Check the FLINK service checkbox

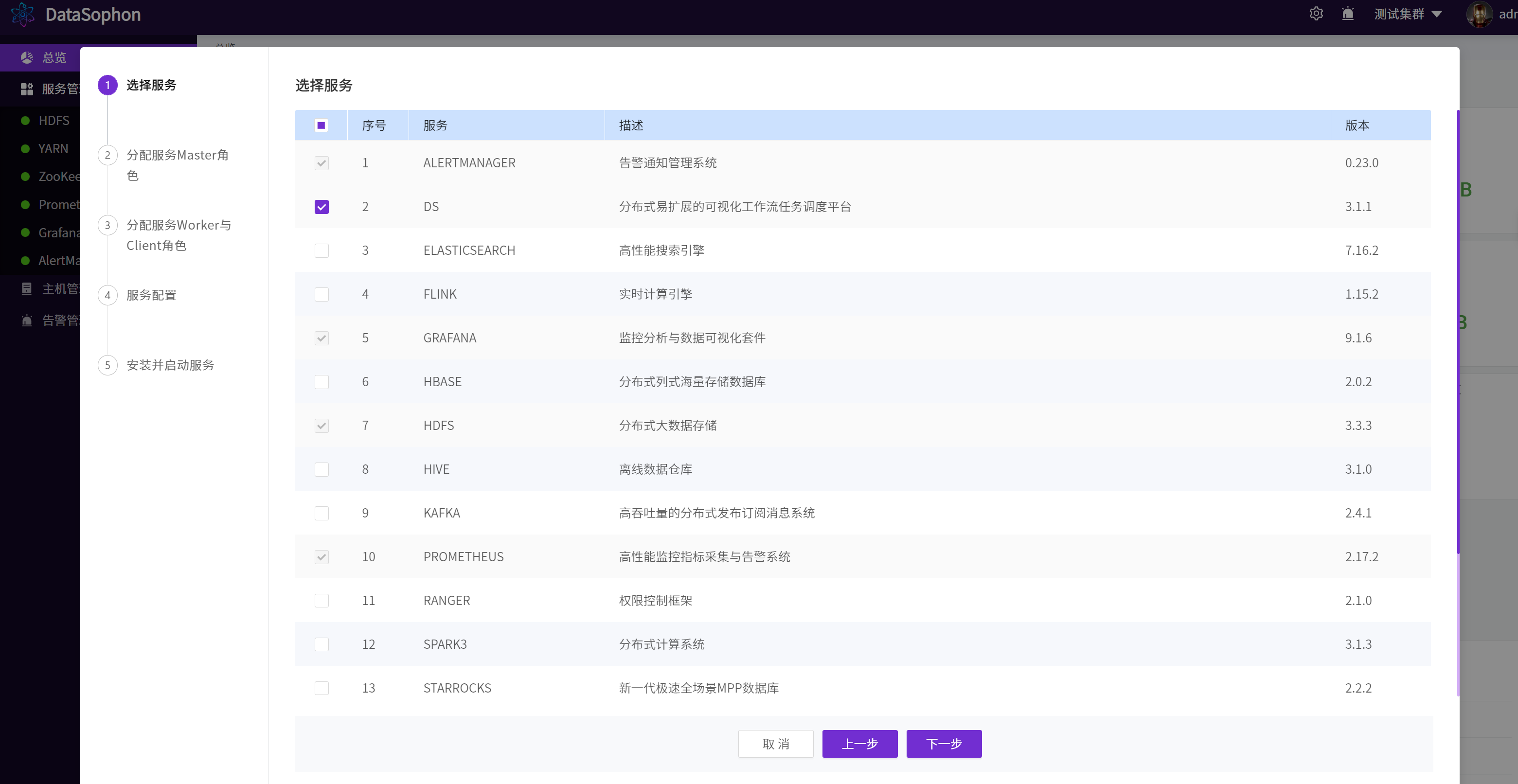pos(321,294)
